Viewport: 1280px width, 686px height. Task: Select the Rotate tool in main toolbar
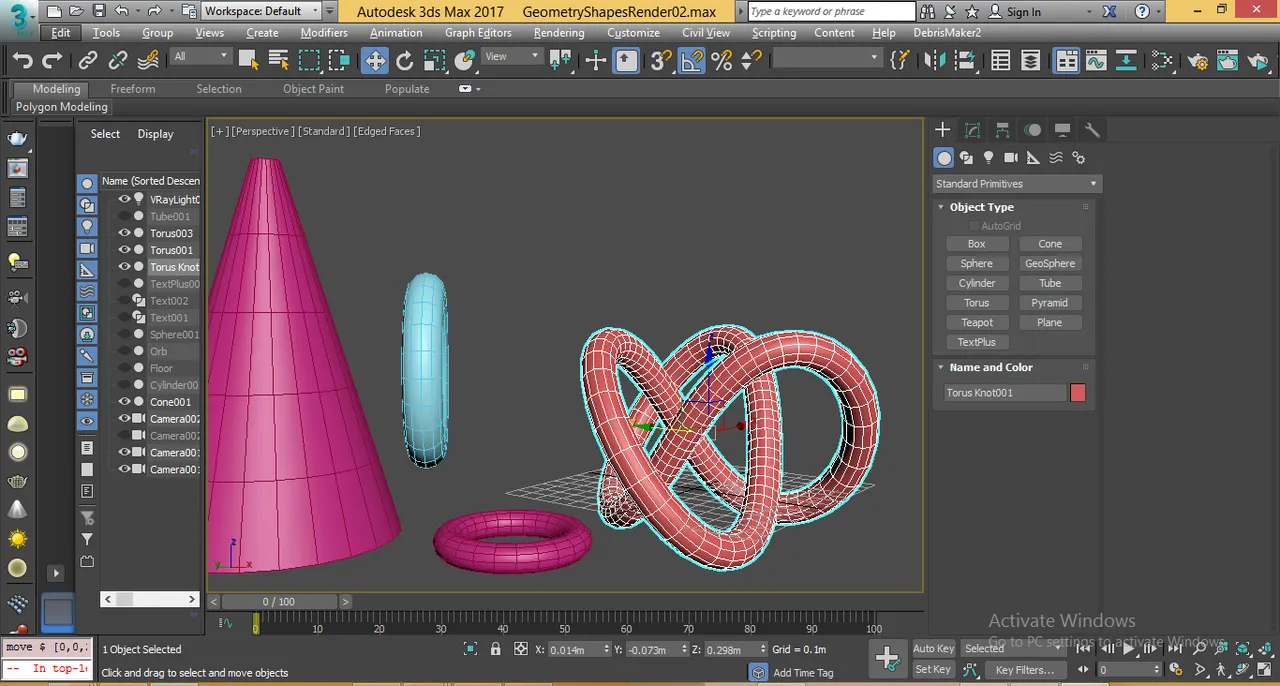point(405,61)
